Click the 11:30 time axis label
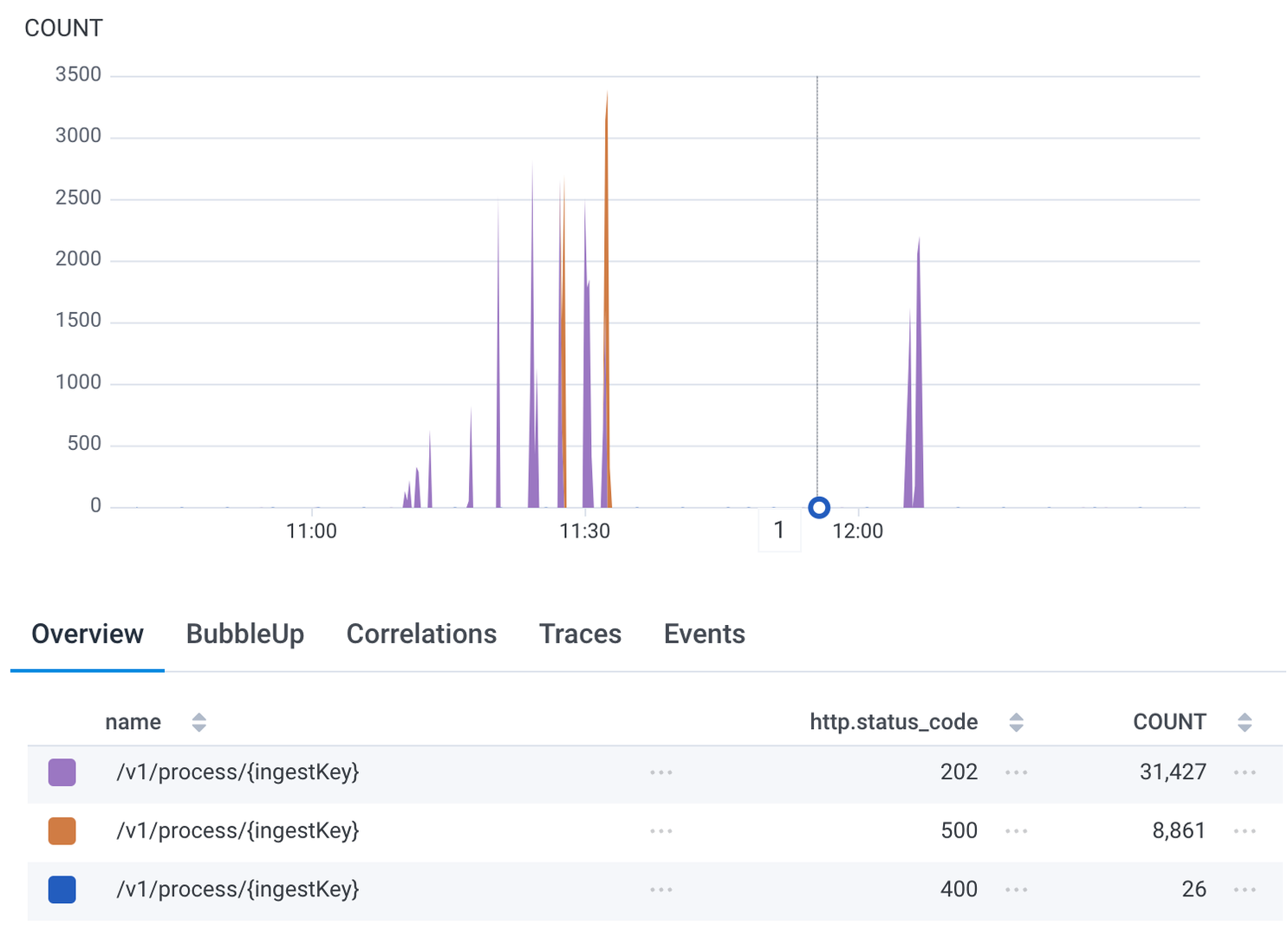 (584, 531)
